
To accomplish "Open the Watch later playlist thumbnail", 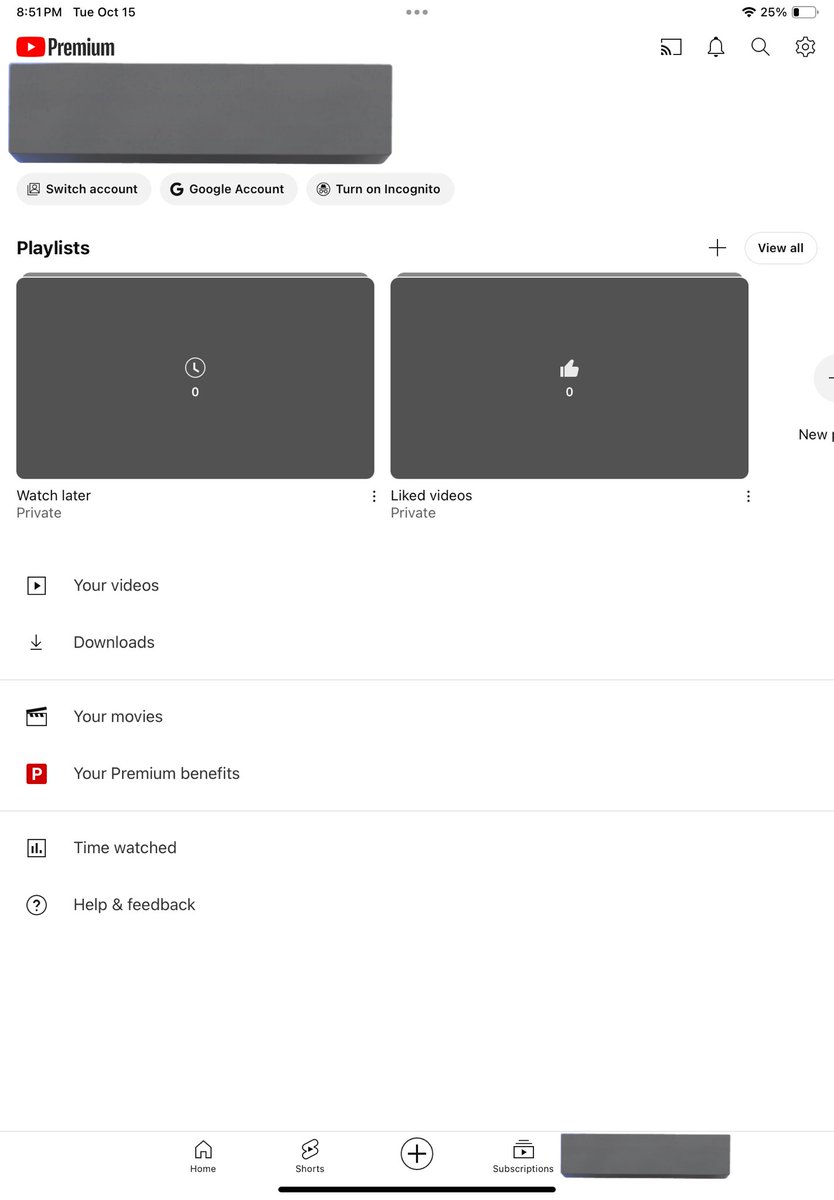I will click(195, 378).
